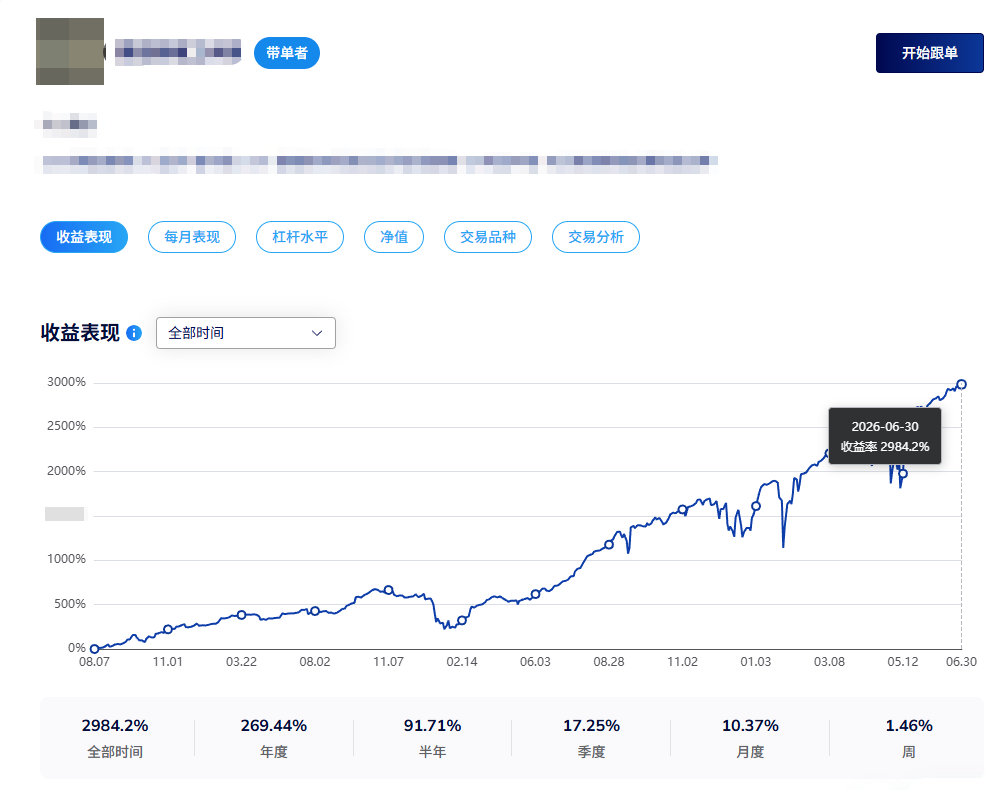Click the dropdown chevron arrow in 全部时间
The image size is (986, 790).
(x=317, y=333)
